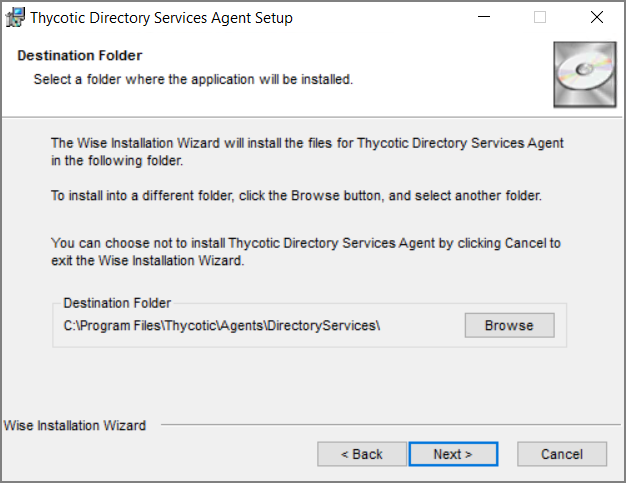Go to the previous step with Back
The width and height of the screenshot is (626, 483).
point(362,454)
